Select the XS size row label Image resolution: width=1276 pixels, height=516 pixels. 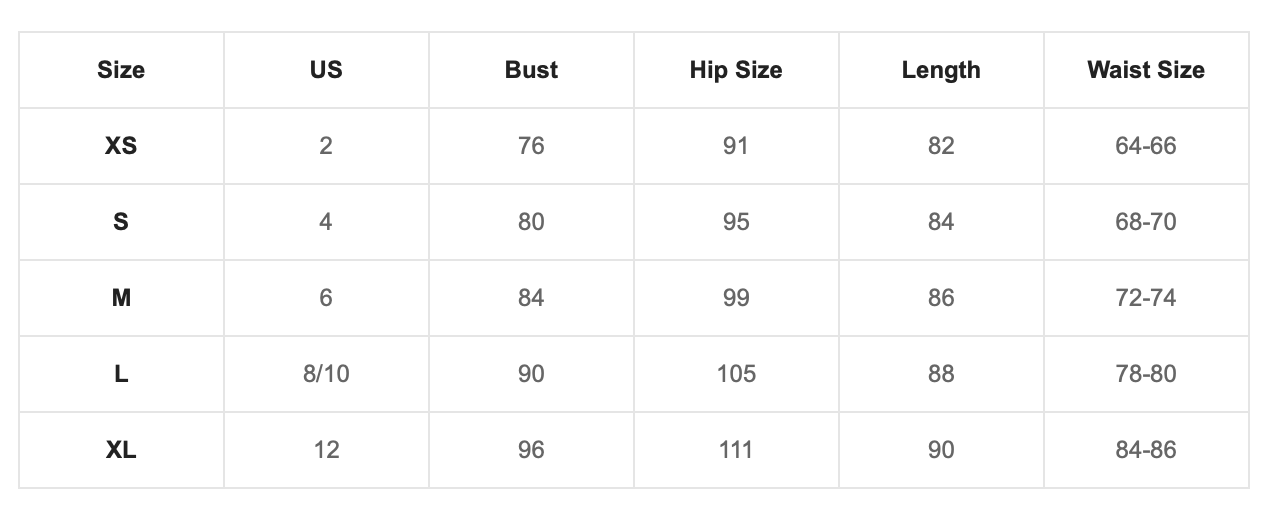point(121,146)
